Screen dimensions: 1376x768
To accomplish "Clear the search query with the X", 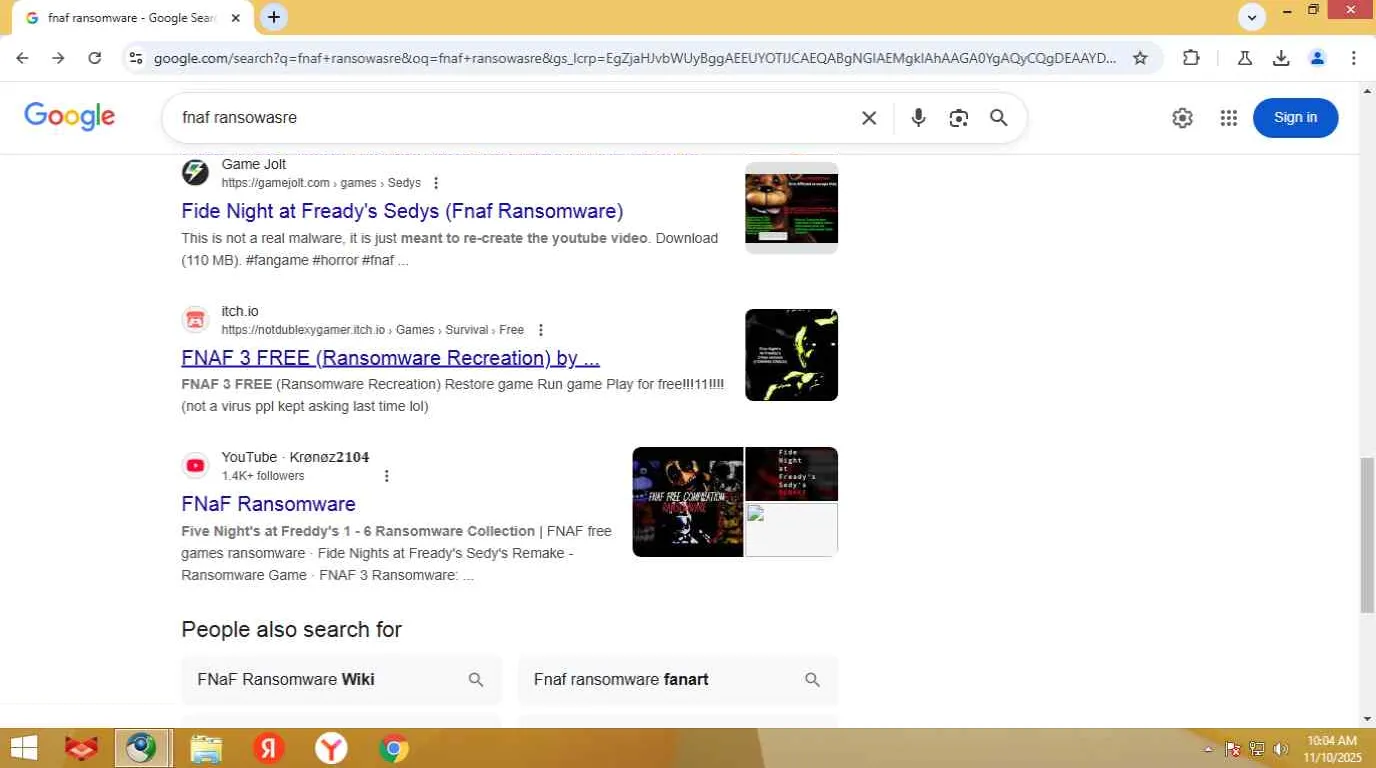I will pos(869,118).
